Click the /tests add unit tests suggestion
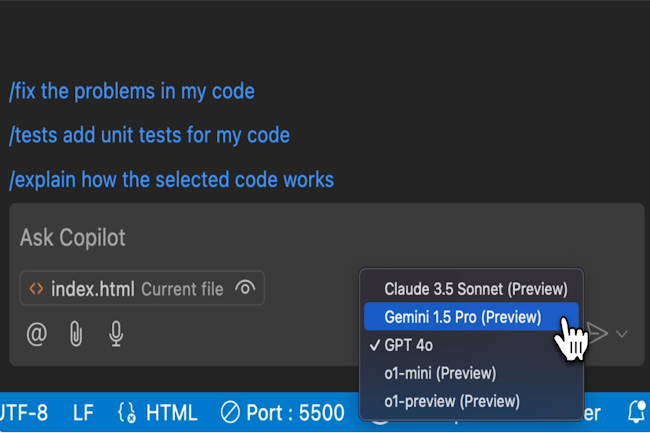Viewport: 650px width, 433px height. (x=149, y=135)
